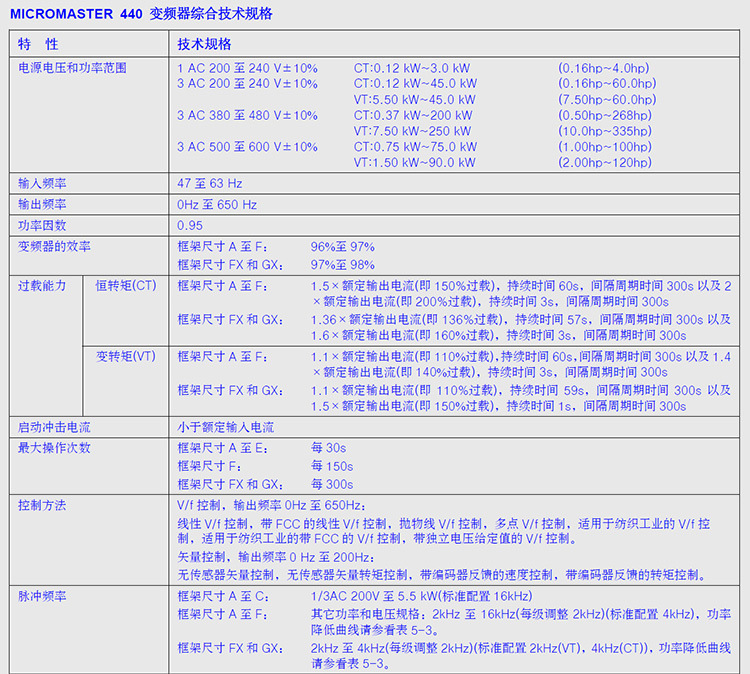The image size is (750, 674).
Task: Click '小于额定输入电流' value
Action: [225, 427]
